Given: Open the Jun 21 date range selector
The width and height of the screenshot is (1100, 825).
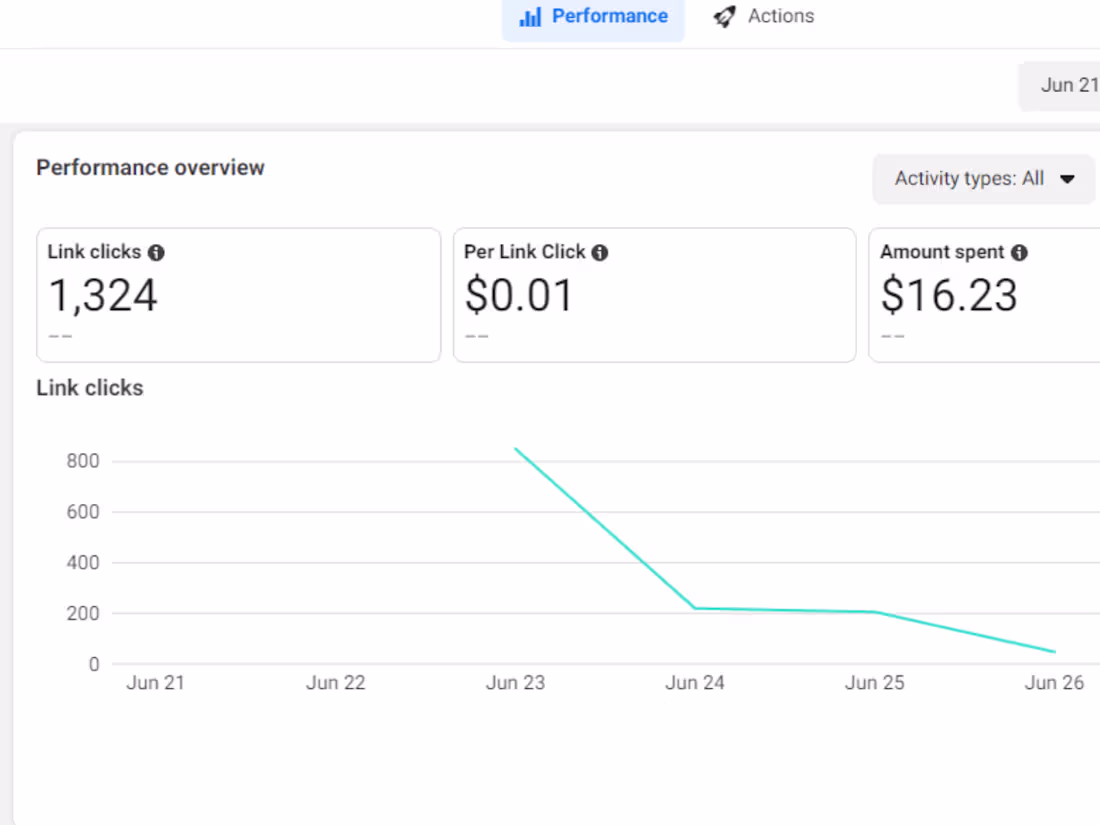Looking at the screenshot, I should click(x=1068, y=86).
